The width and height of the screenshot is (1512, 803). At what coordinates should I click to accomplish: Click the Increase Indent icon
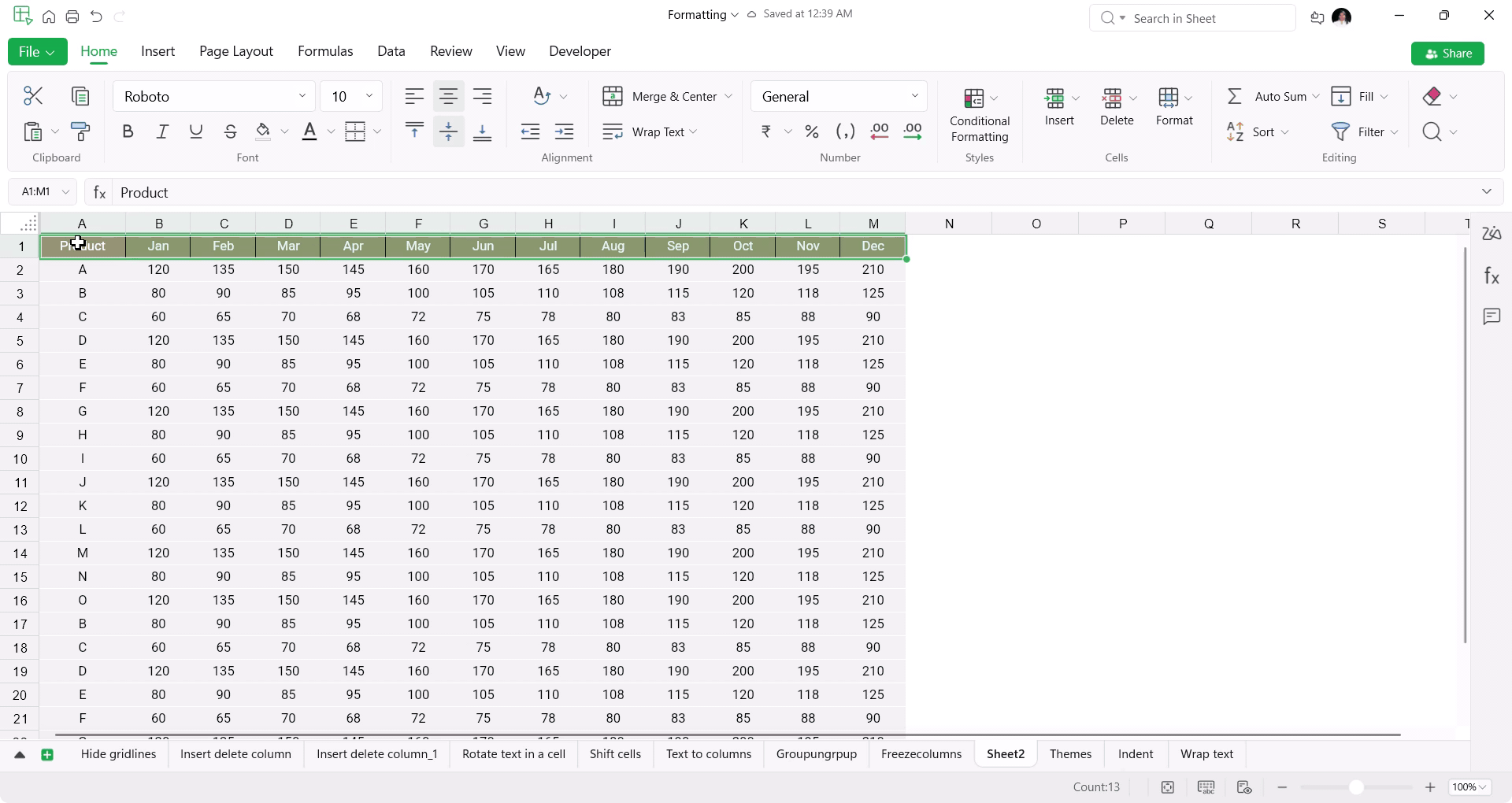[x=565, y=131]
